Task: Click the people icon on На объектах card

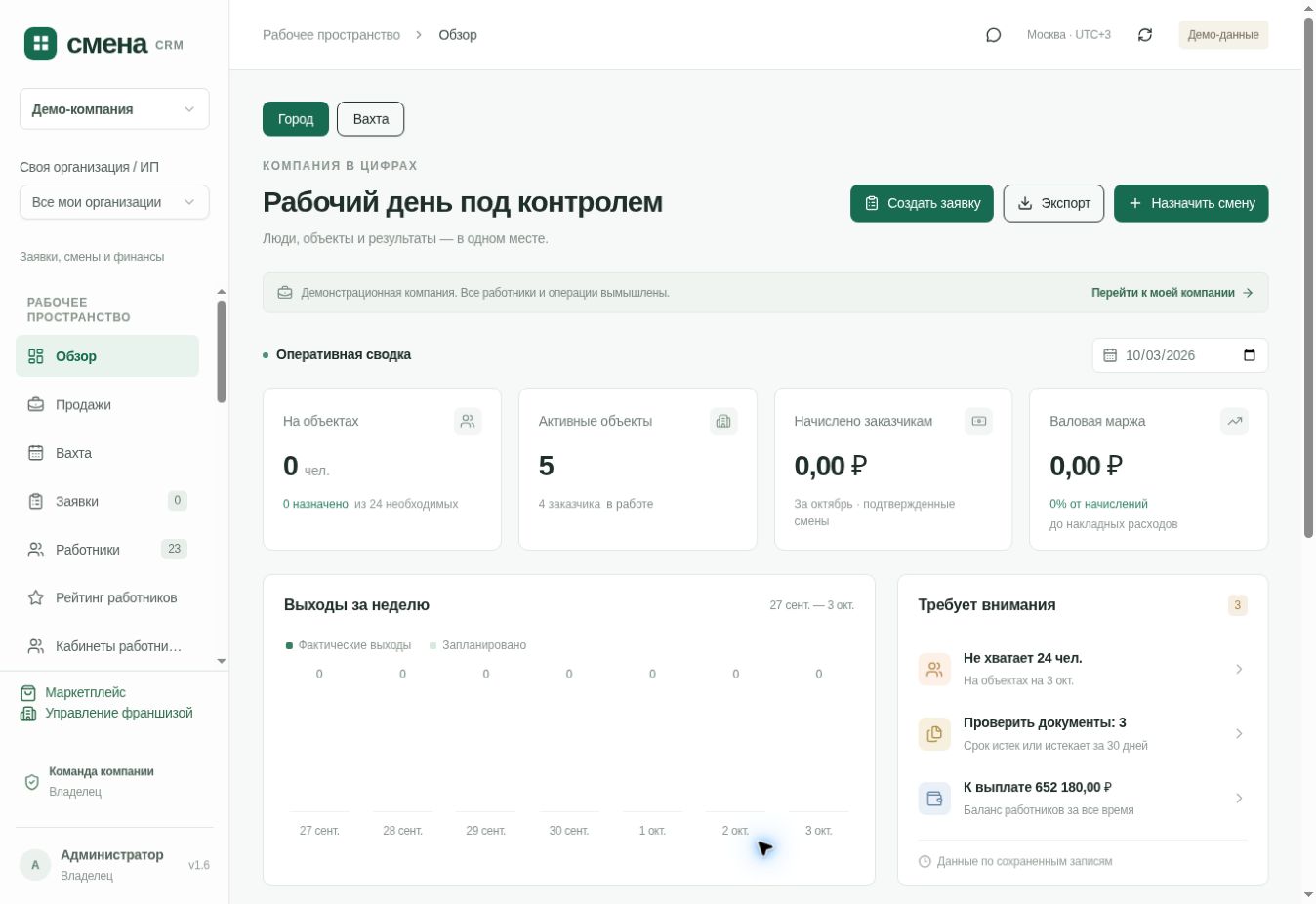Action: (468, 422)
